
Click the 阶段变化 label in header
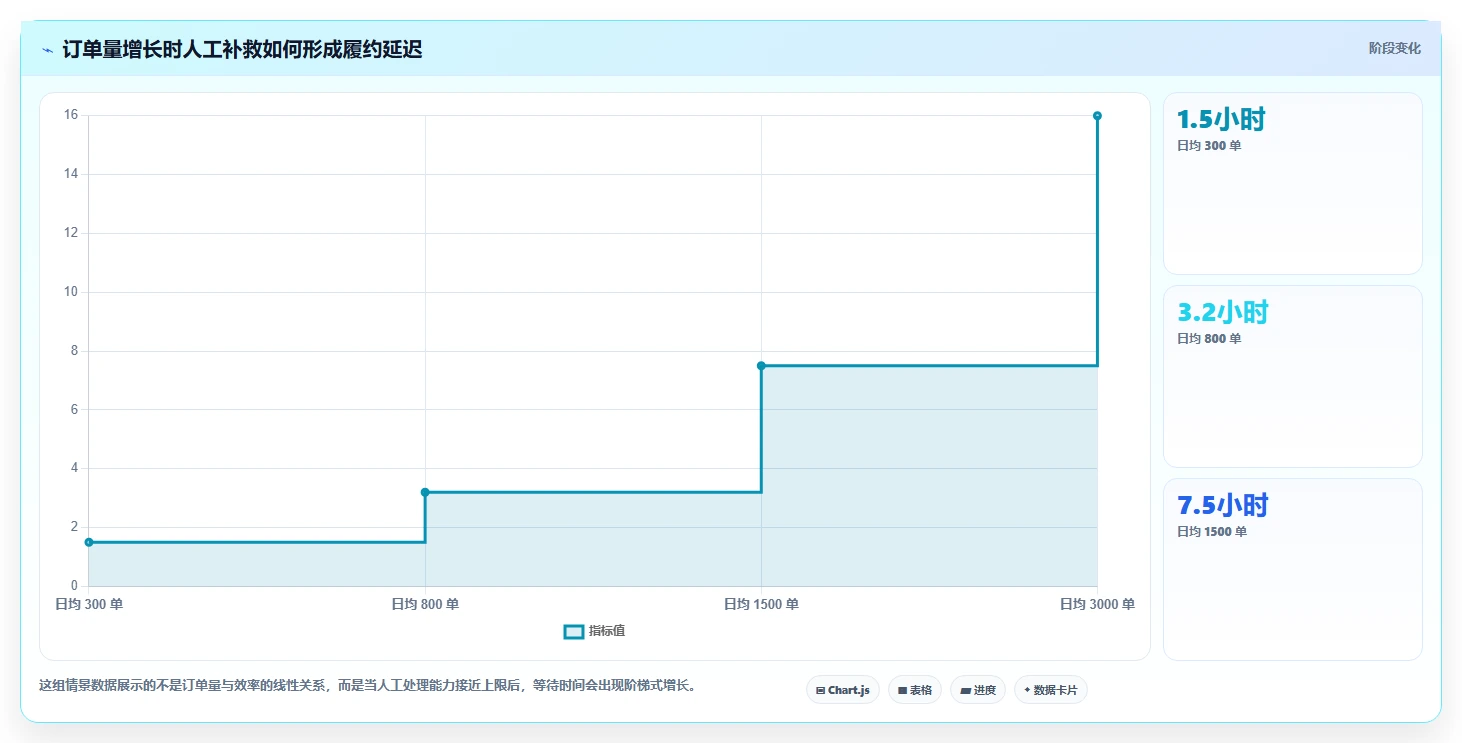[x=1394, y=49]
